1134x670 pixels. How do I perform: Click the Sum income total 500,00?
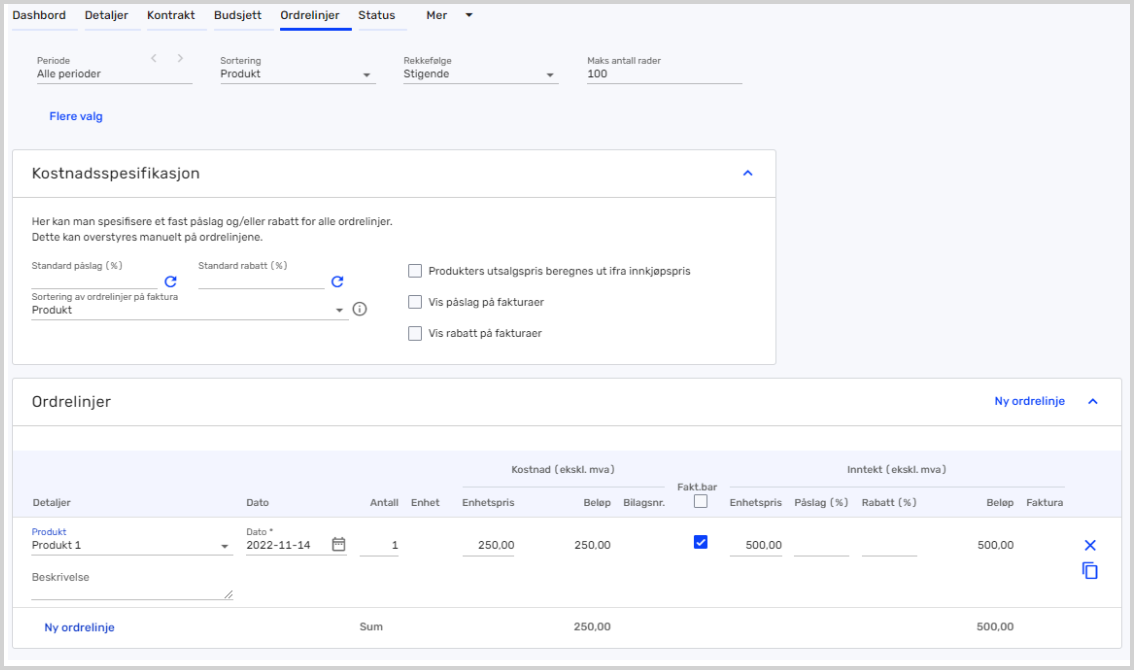pos(995,627)
